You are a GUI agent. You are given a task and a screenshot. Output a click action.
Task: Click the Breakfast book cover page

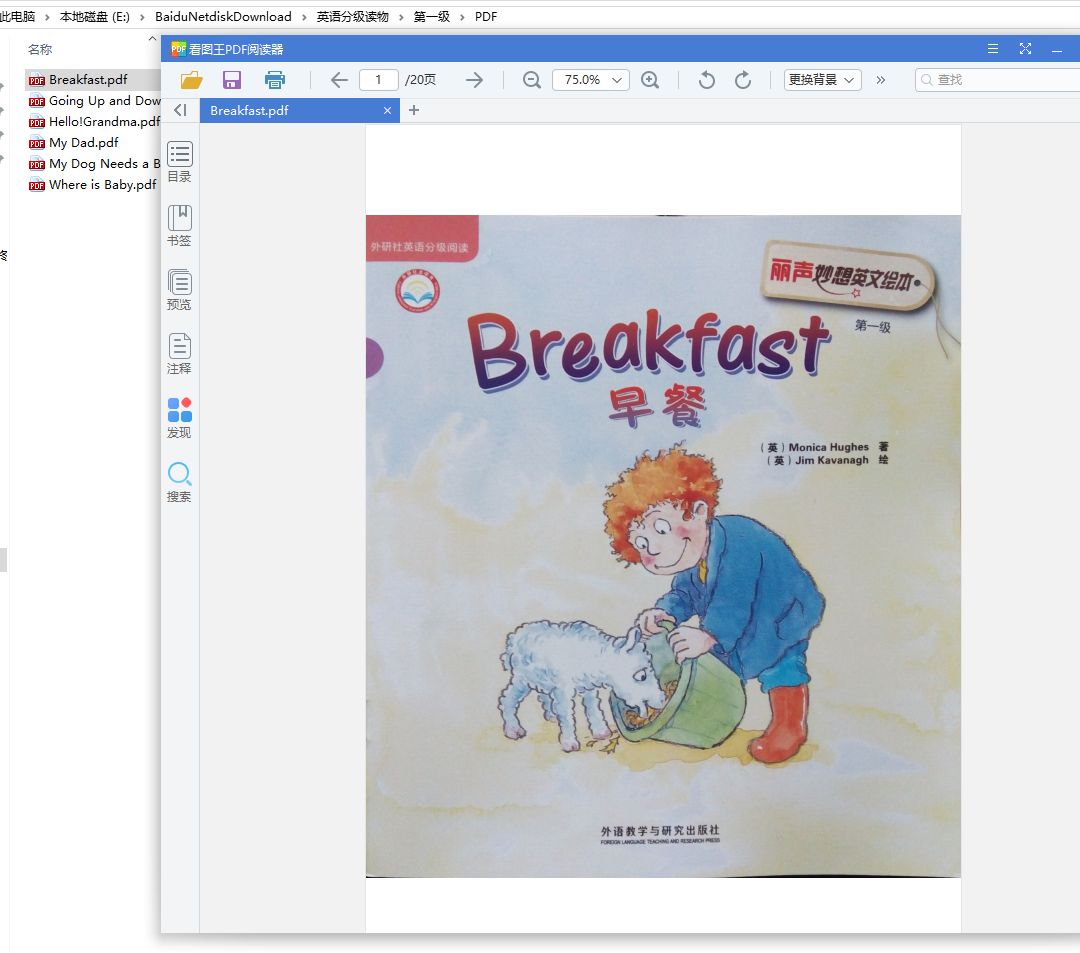pos(663,546)
